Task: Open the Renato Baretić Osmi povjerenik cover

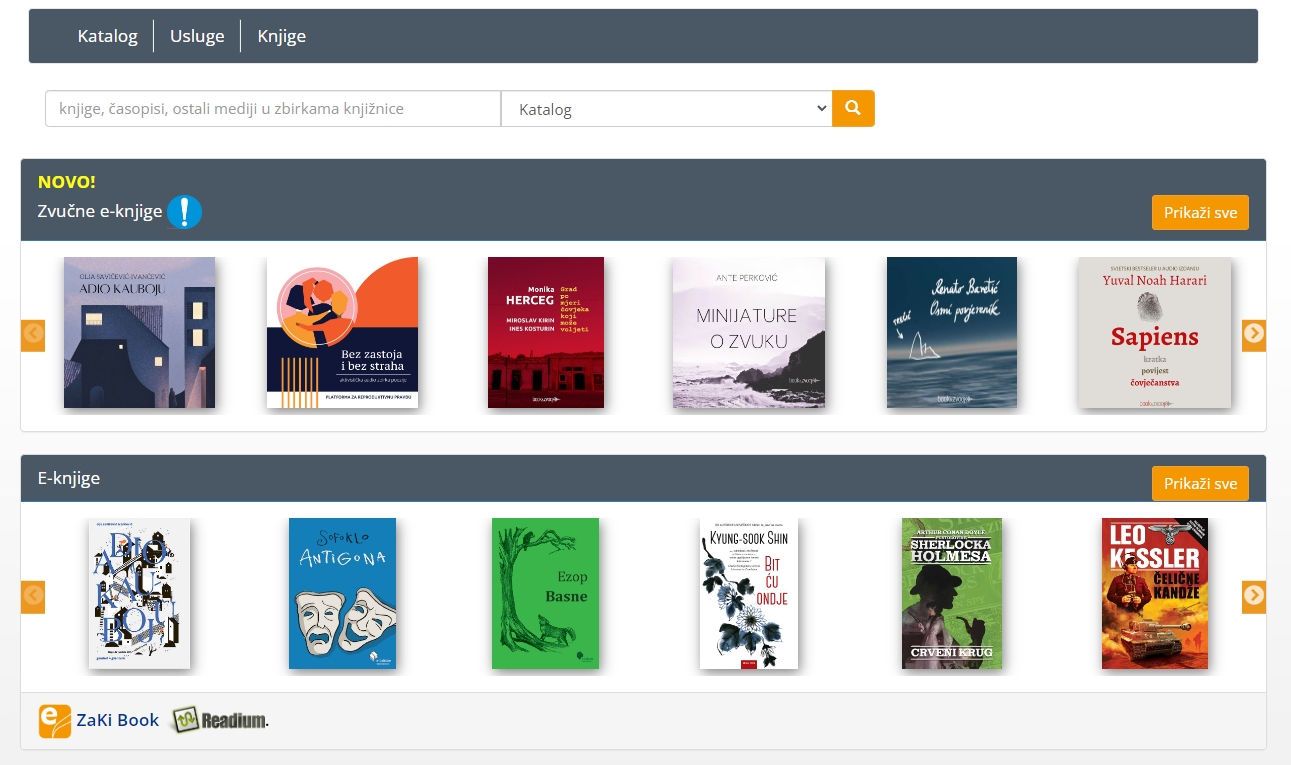Action: click(x=952, y=333)
